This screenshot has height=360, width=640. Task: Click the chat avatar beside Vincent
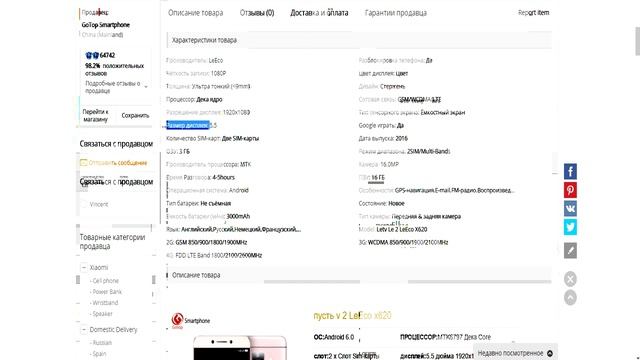84,204
